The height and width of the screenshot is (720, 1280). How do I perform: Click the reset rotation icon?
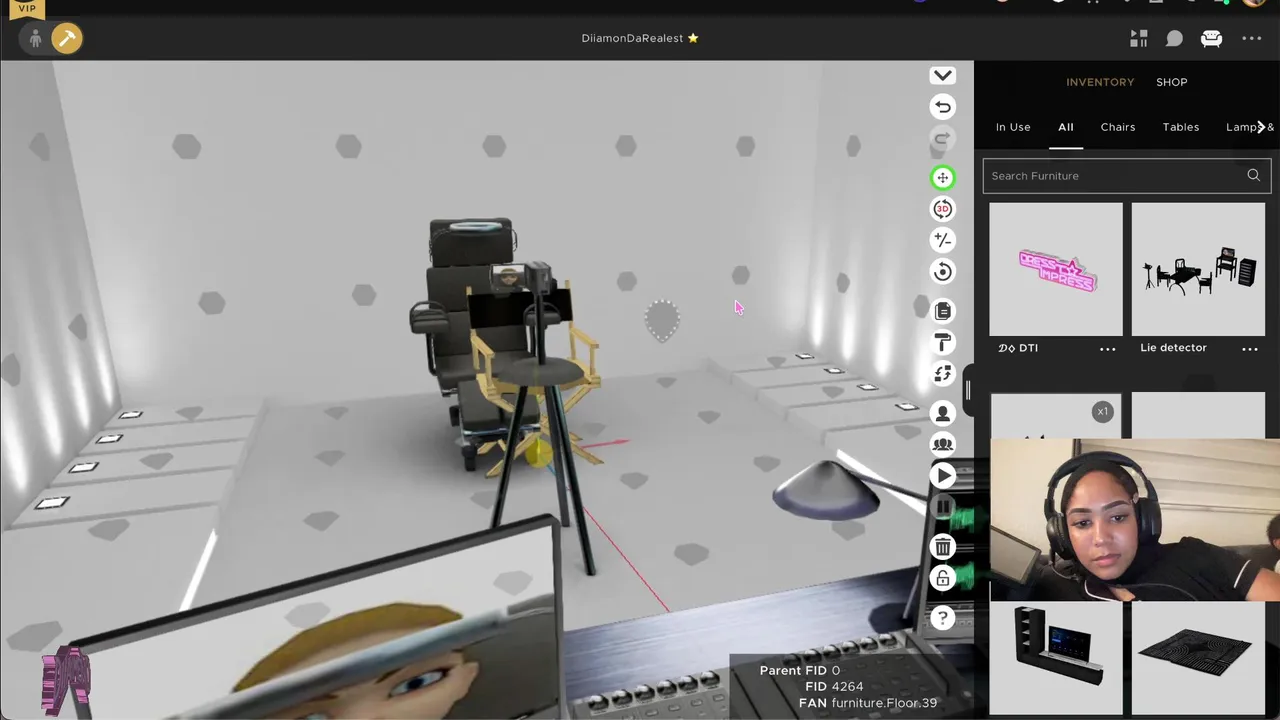click(942, 271)
